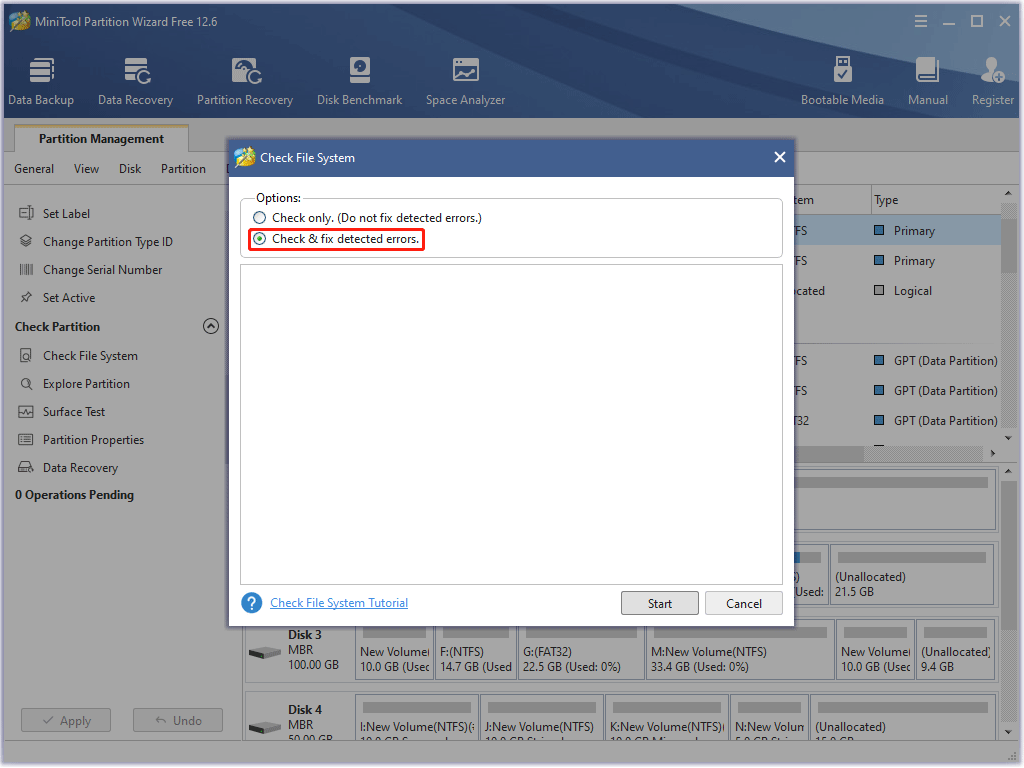Switch to the Partition Management tab
Viewport: 1024px width, 768px height.
[100, 139]
